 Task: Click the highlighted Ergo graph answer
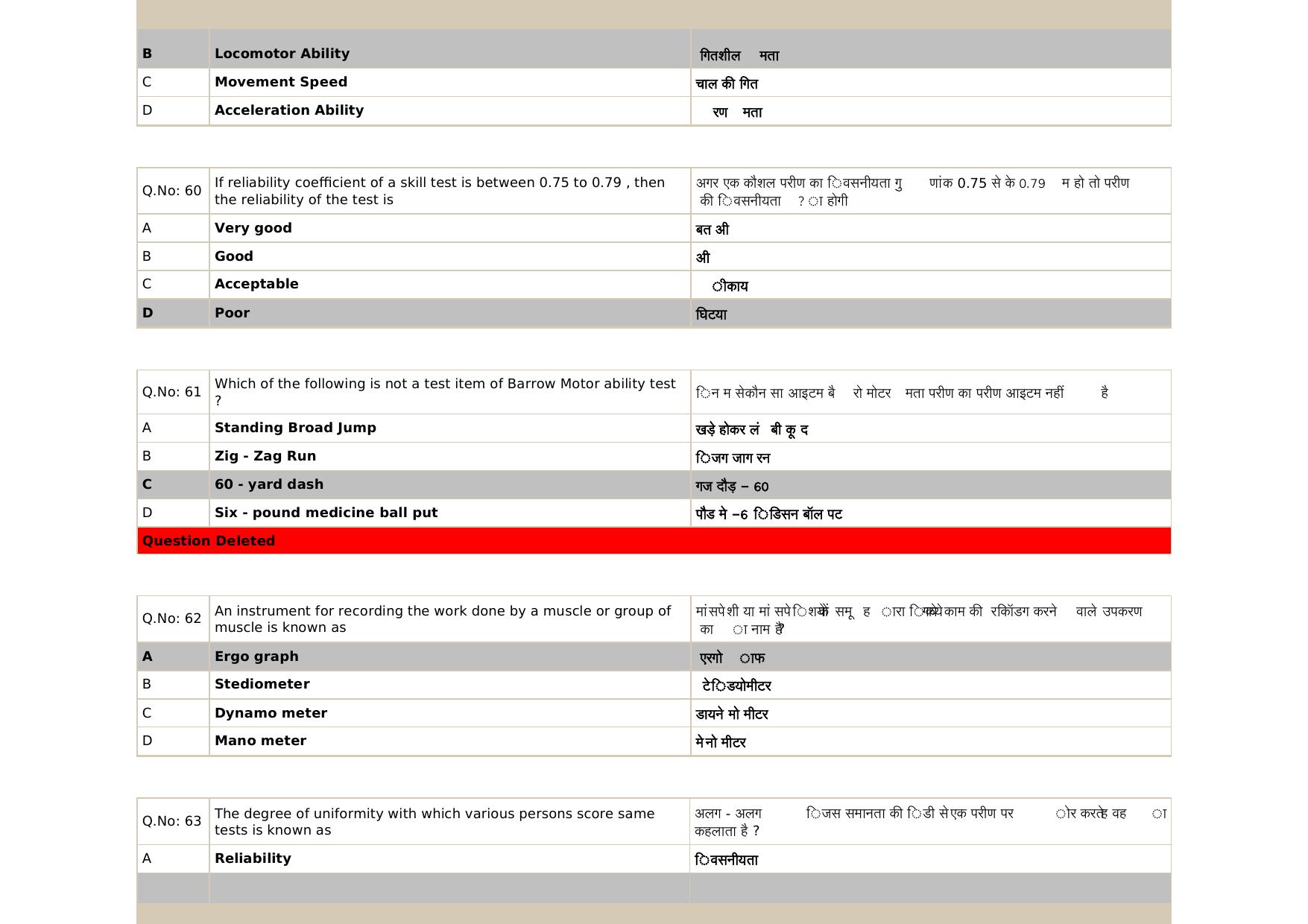(x=256, y=656)
